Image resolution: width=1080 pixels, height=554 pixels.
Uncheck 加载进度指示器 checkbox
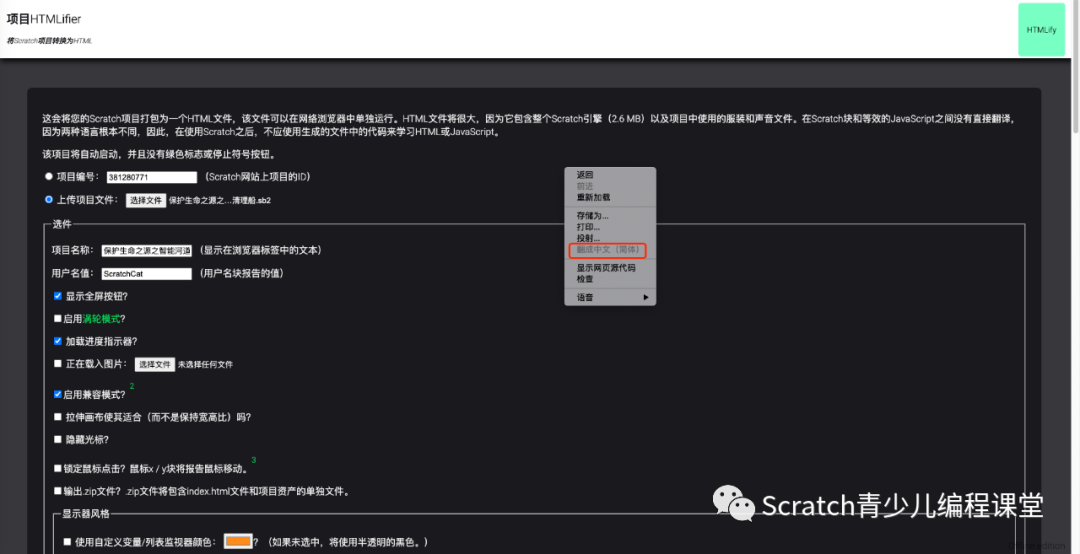(58, 341)
